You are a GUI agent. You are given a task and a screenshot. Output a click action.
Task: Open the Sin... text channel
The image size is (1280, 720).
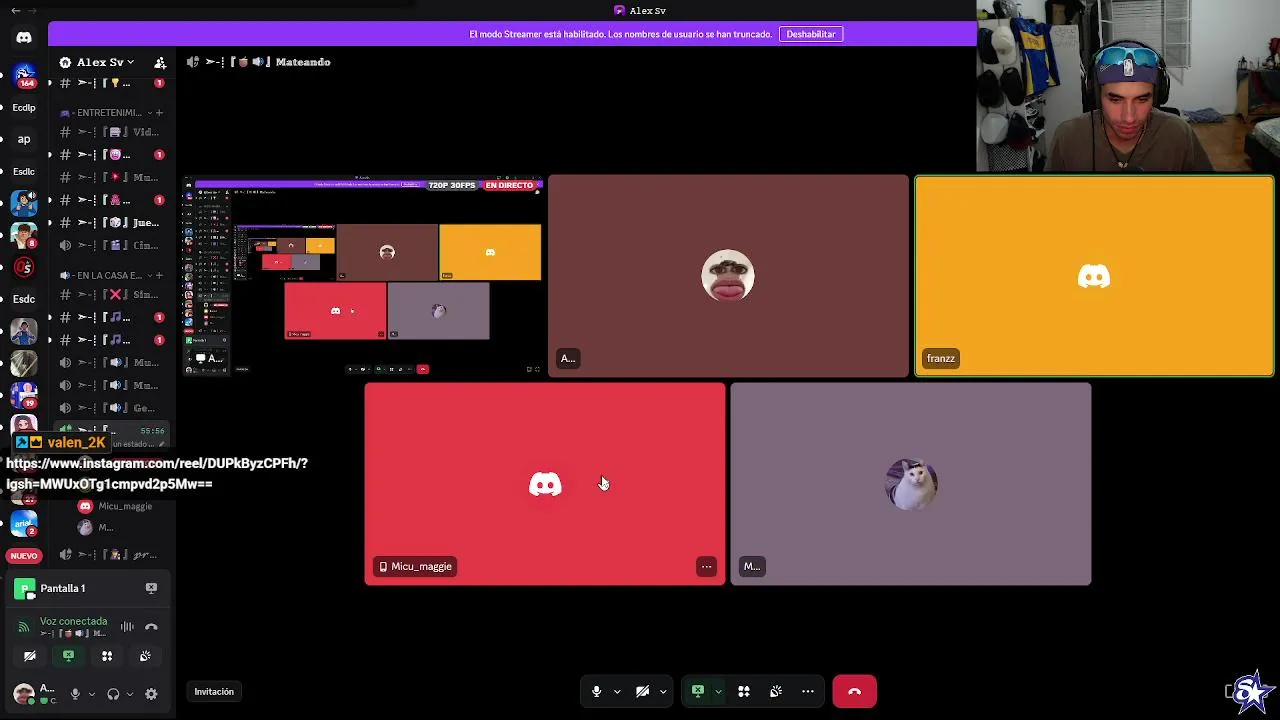pos(110,294)
